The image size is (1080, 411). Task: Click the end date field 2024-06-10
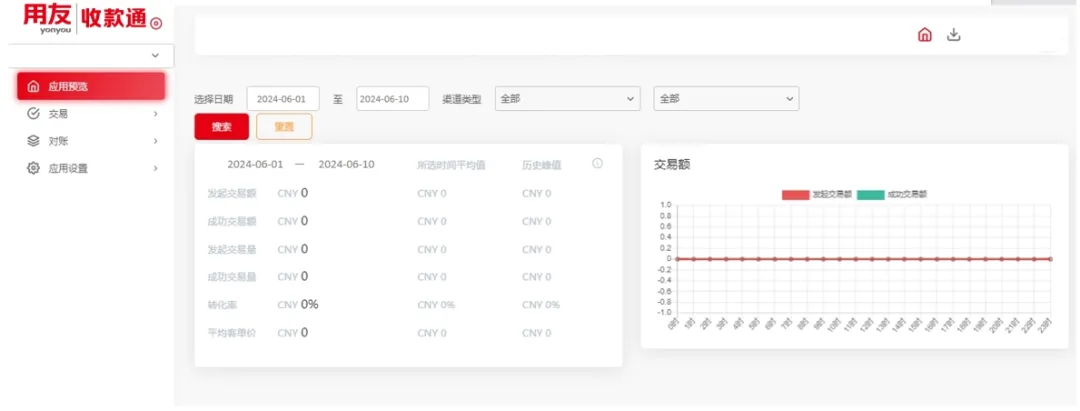point(393,98)
